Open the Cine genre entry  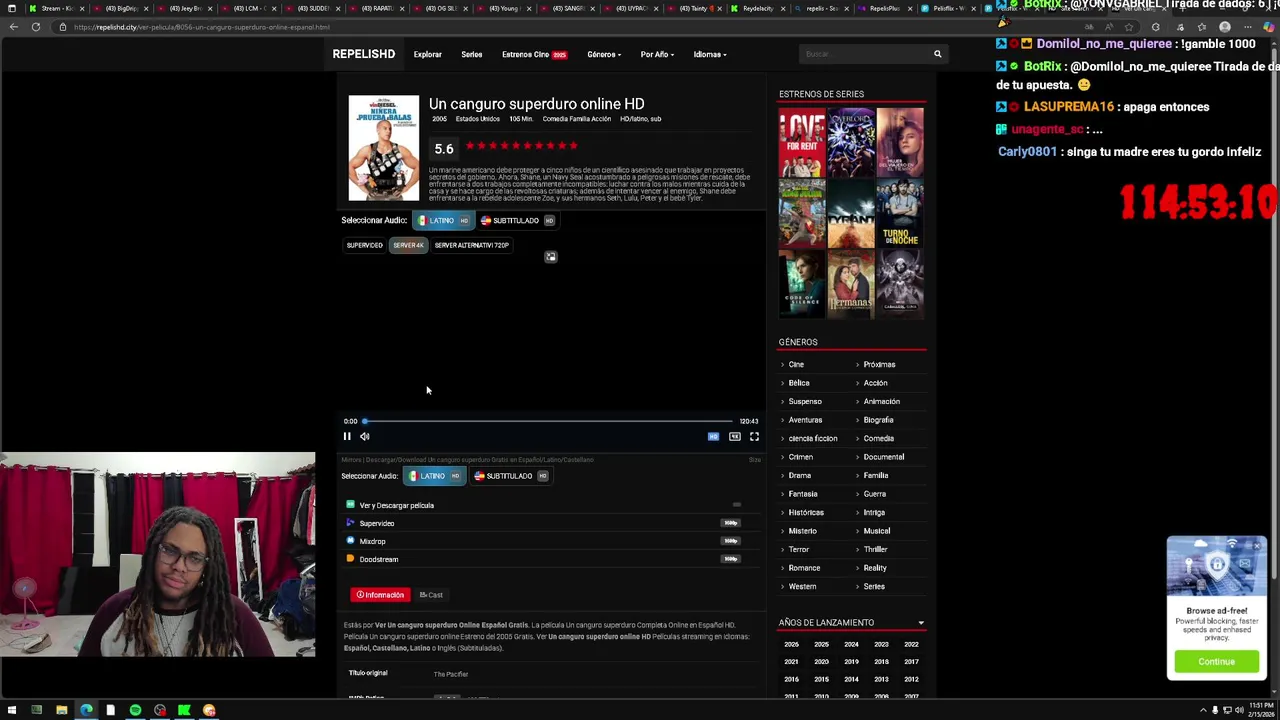[x=796, y=365]
